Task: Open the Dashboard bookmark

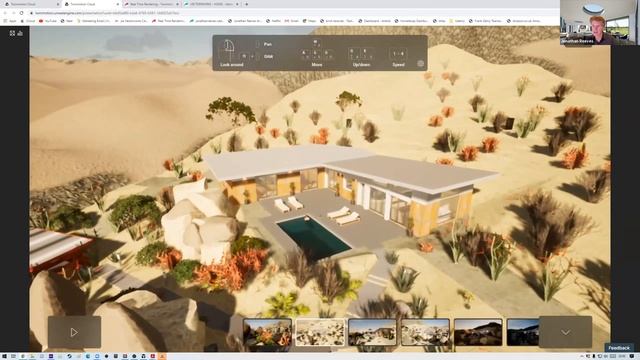Action: click(375, 21)
